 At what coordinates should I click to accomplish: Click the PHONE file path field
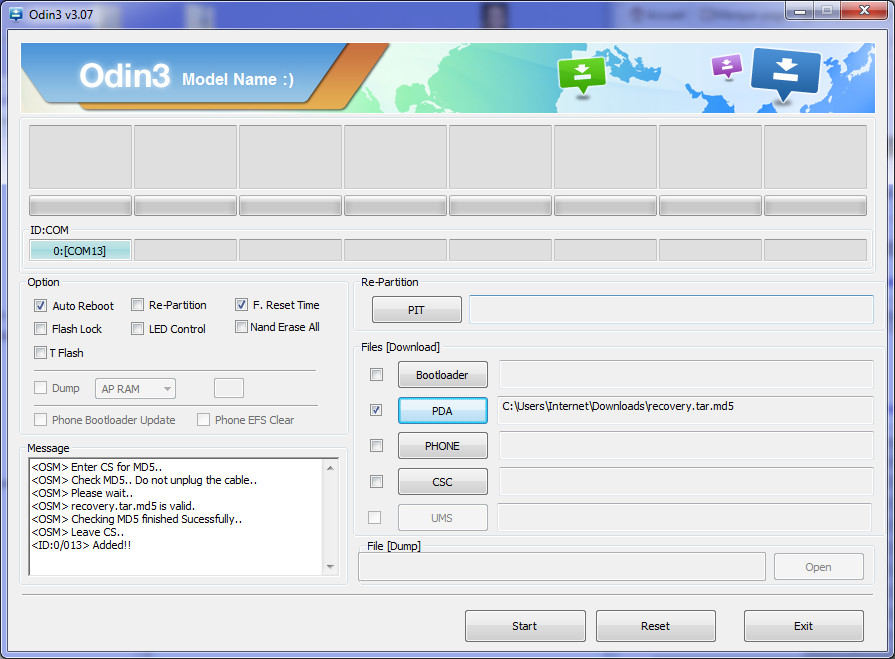click(x=687, y=446)
